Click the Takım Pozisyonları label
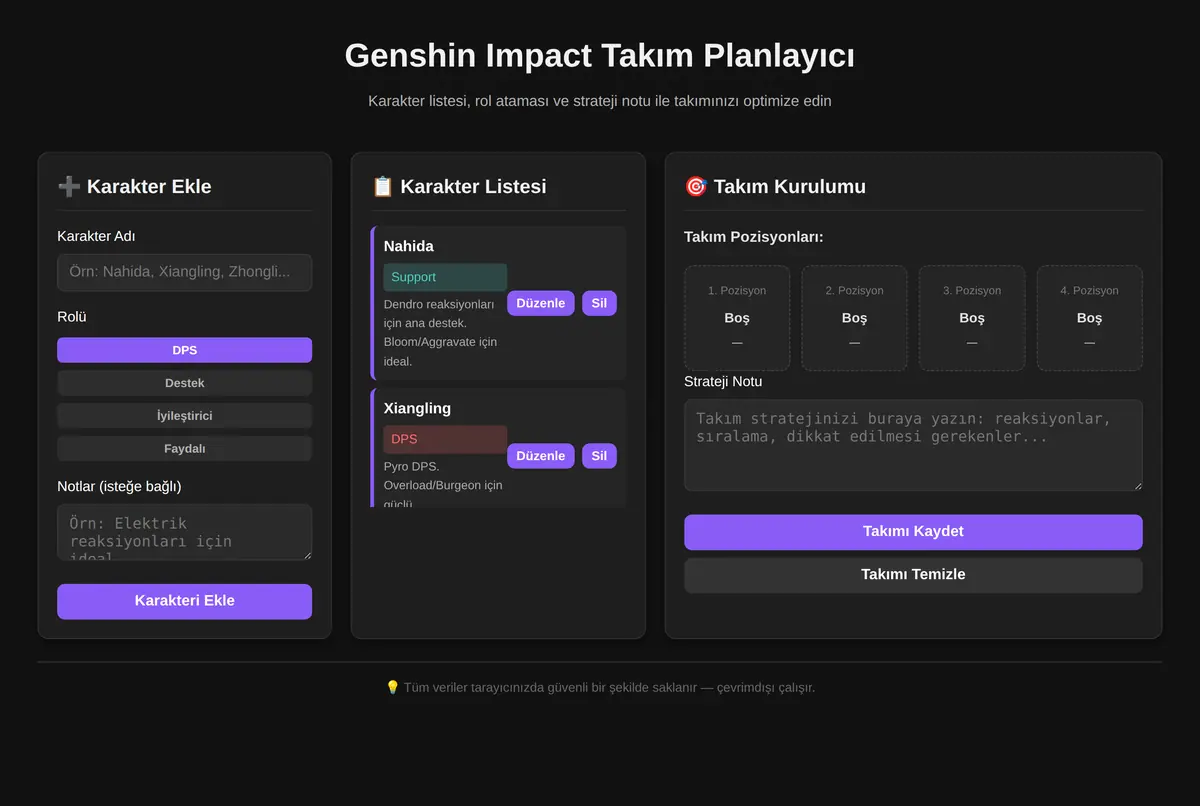 754,237
